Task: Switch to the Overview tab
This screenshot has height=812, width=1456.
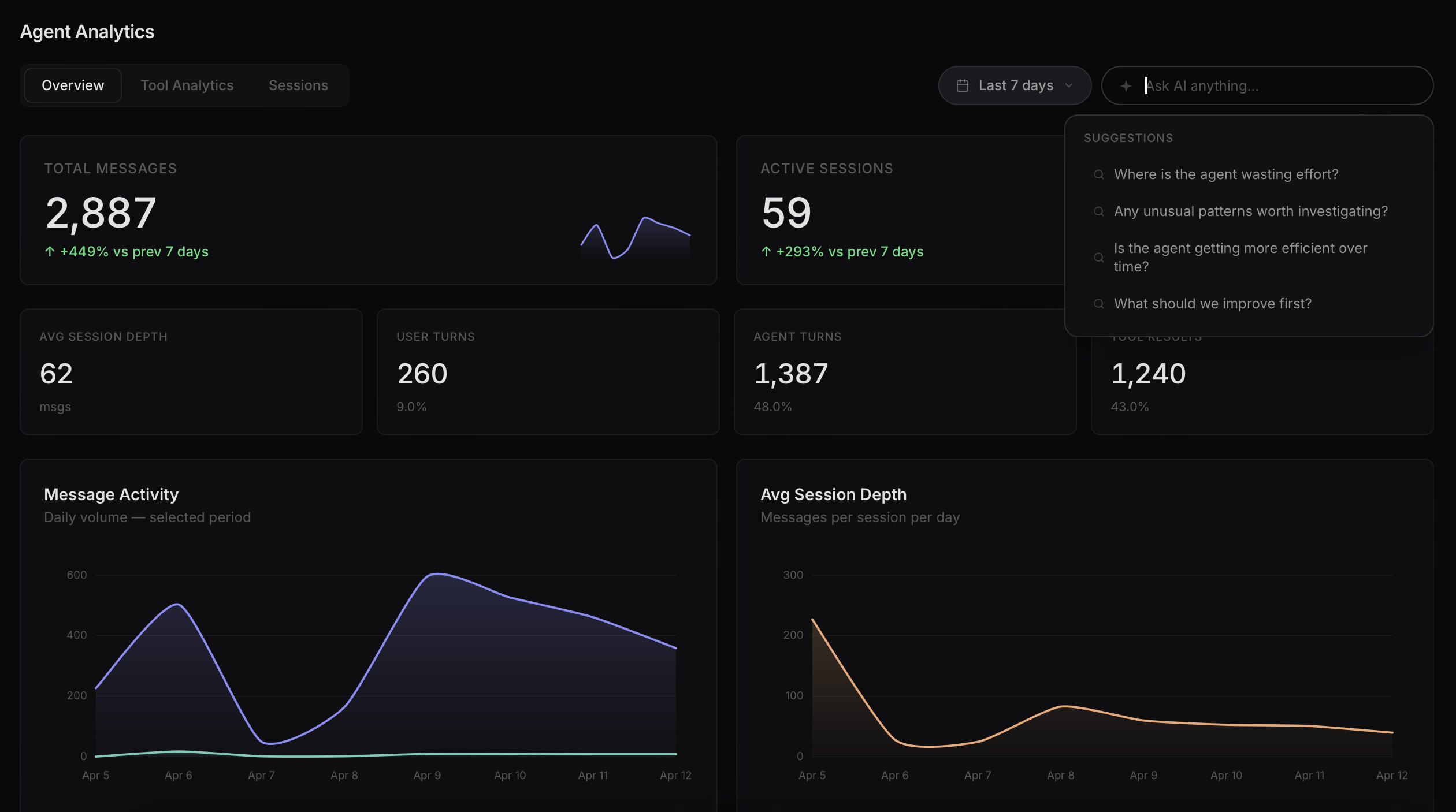Action: [73, 85]
